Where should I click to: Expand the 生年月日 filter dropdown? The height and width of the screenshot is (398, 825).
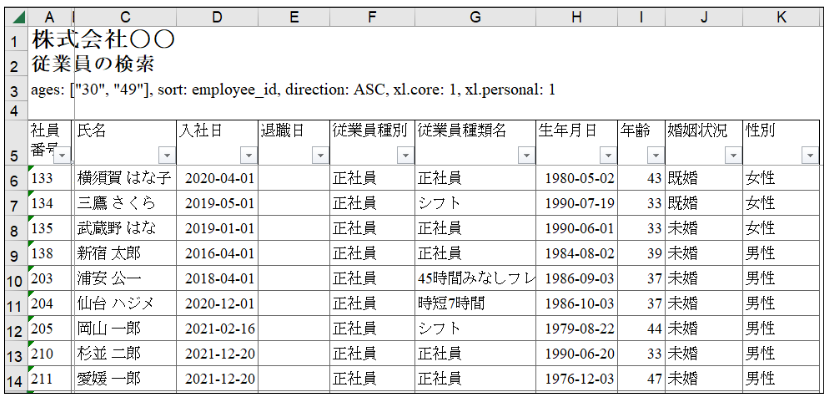[608, 155]
